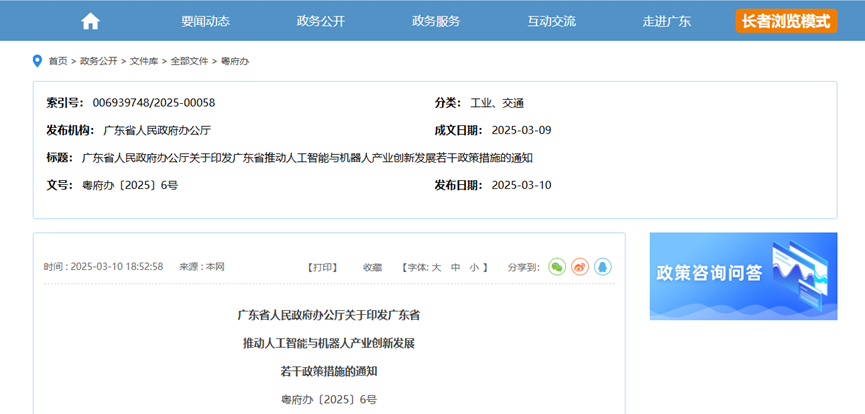Navigate to 文件库 breadcrumb link
This screenshot has width=865, height=414.
[144, 61]
